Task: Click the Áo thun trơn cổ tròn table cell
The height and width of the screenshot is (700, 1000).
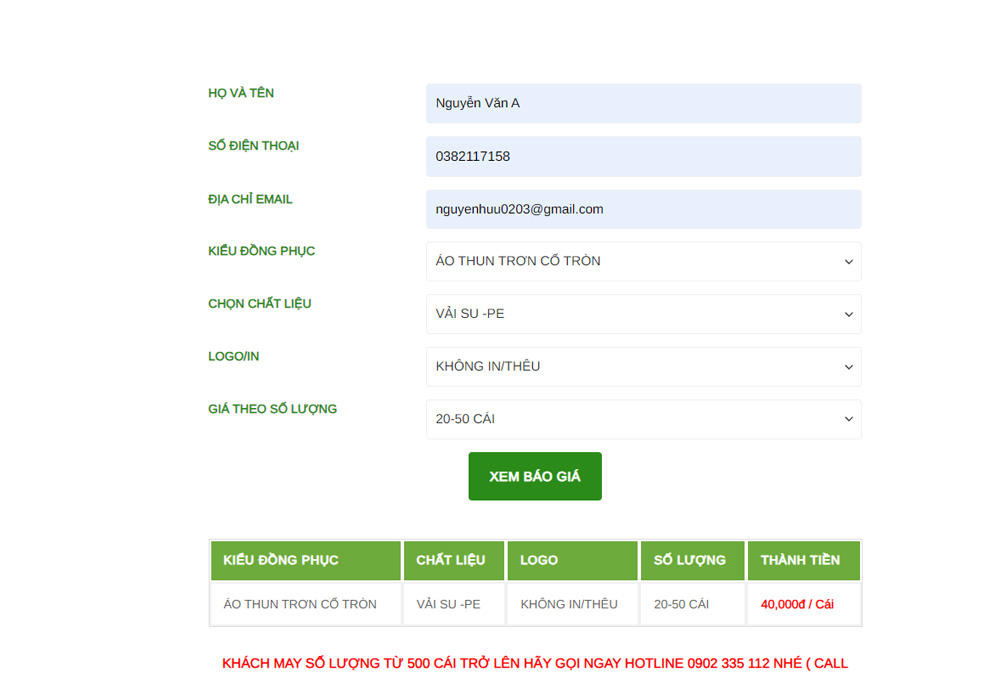Action: (301, 604)
